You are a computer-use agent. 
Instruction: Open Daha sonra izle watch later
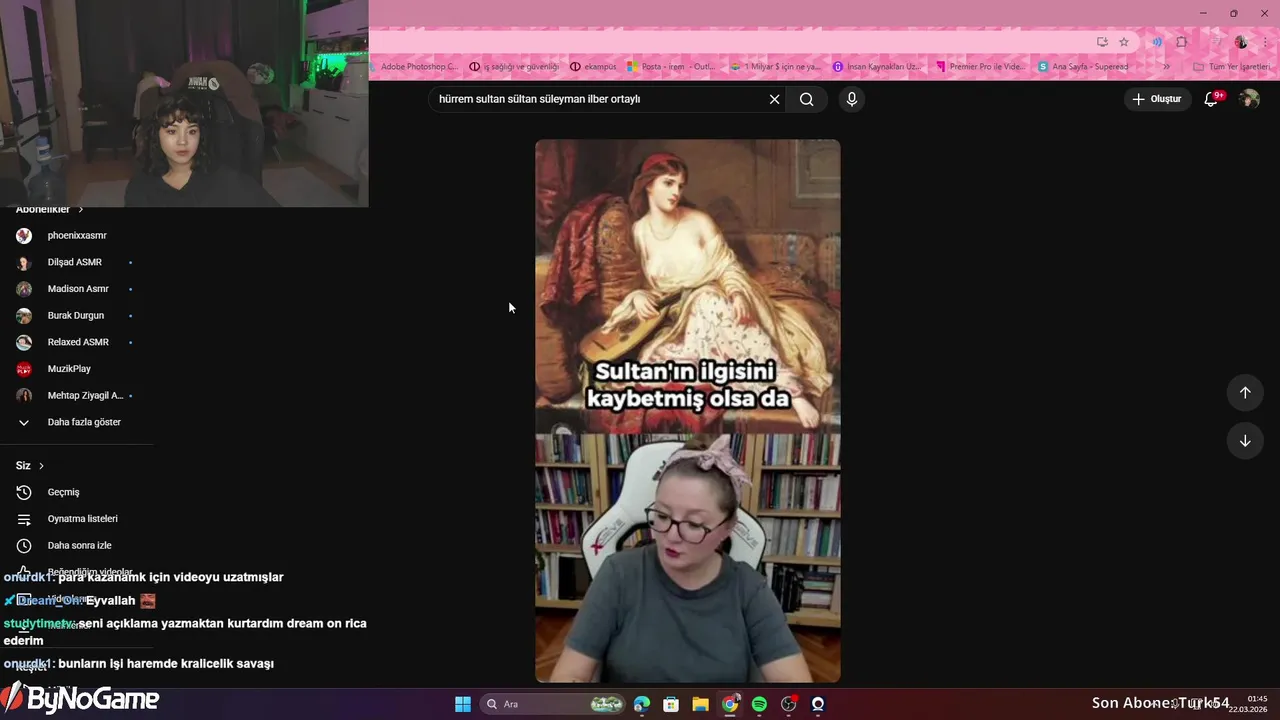78,546
